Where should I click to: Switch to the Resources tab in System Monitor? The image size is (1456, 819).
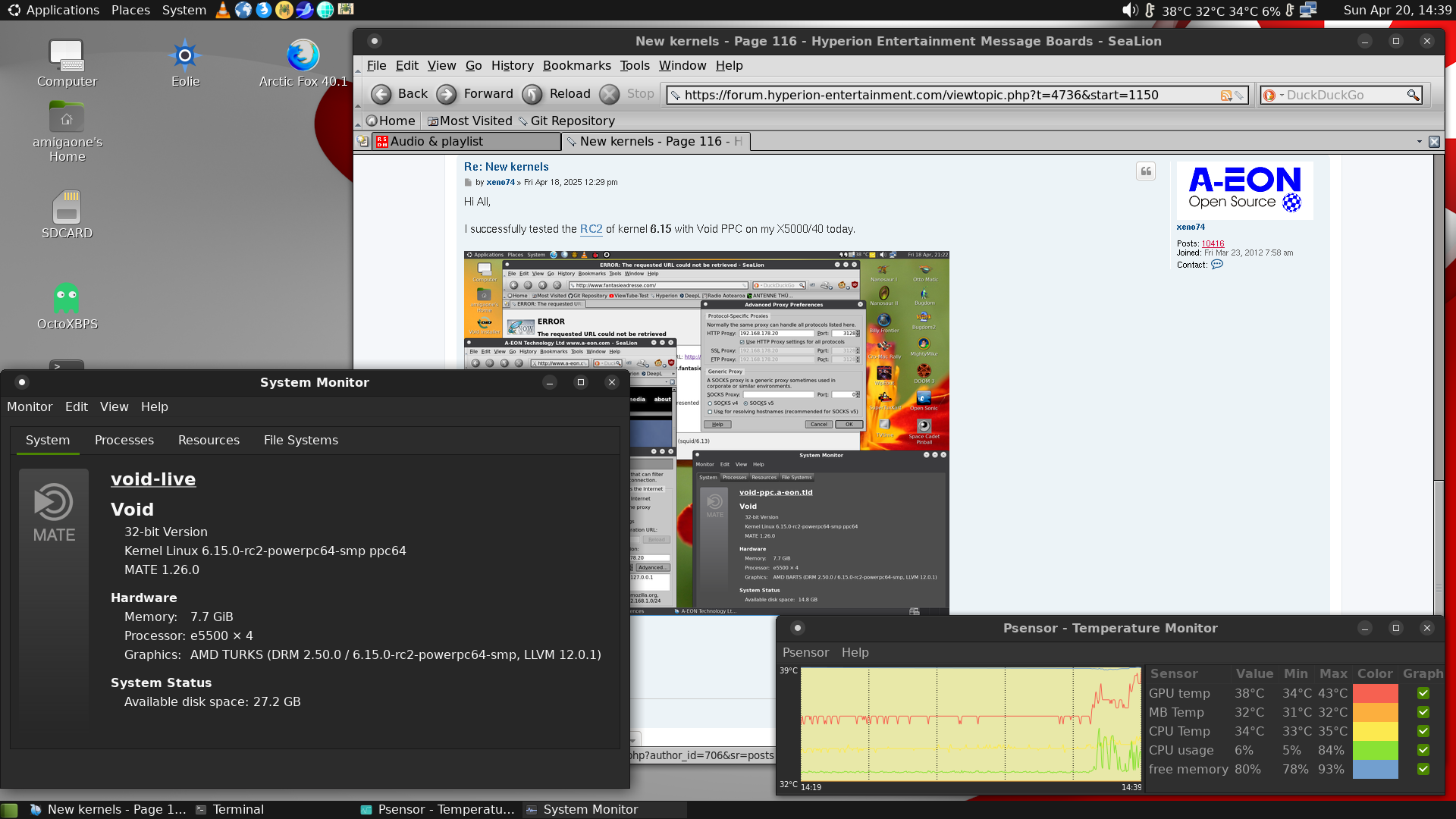point(209,440)
